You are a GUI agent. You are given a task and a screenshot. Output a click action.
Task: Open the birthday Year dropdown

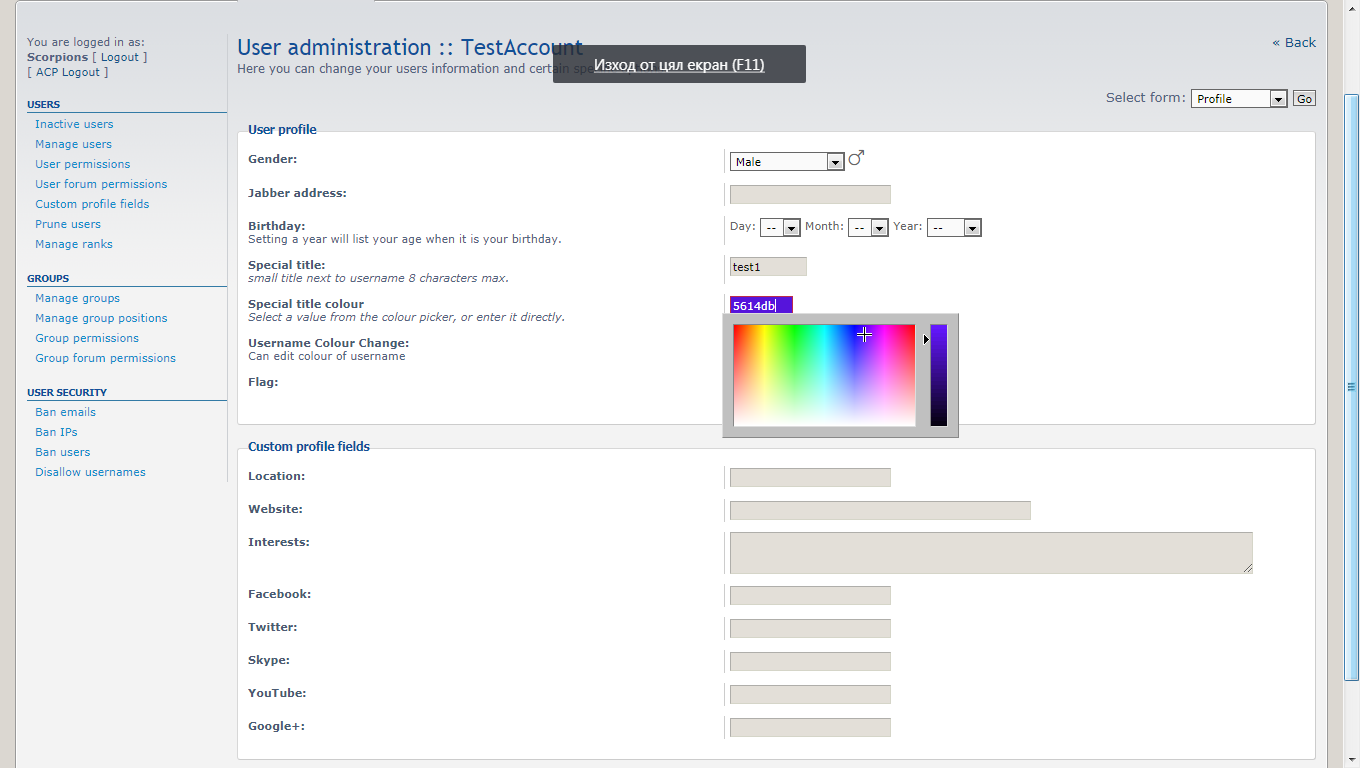point(954,228)
